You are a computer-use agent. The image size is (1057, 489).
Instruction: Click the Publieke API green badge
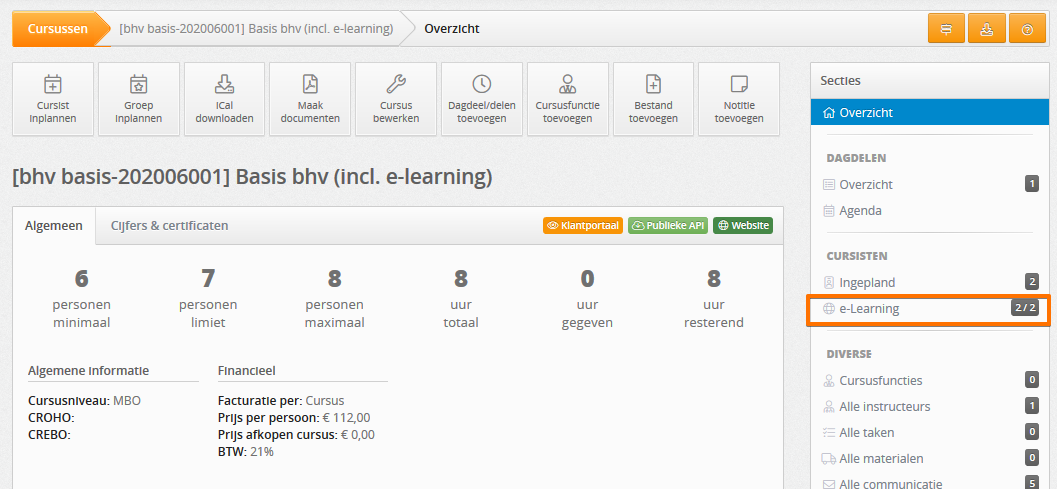click(668, 226)
